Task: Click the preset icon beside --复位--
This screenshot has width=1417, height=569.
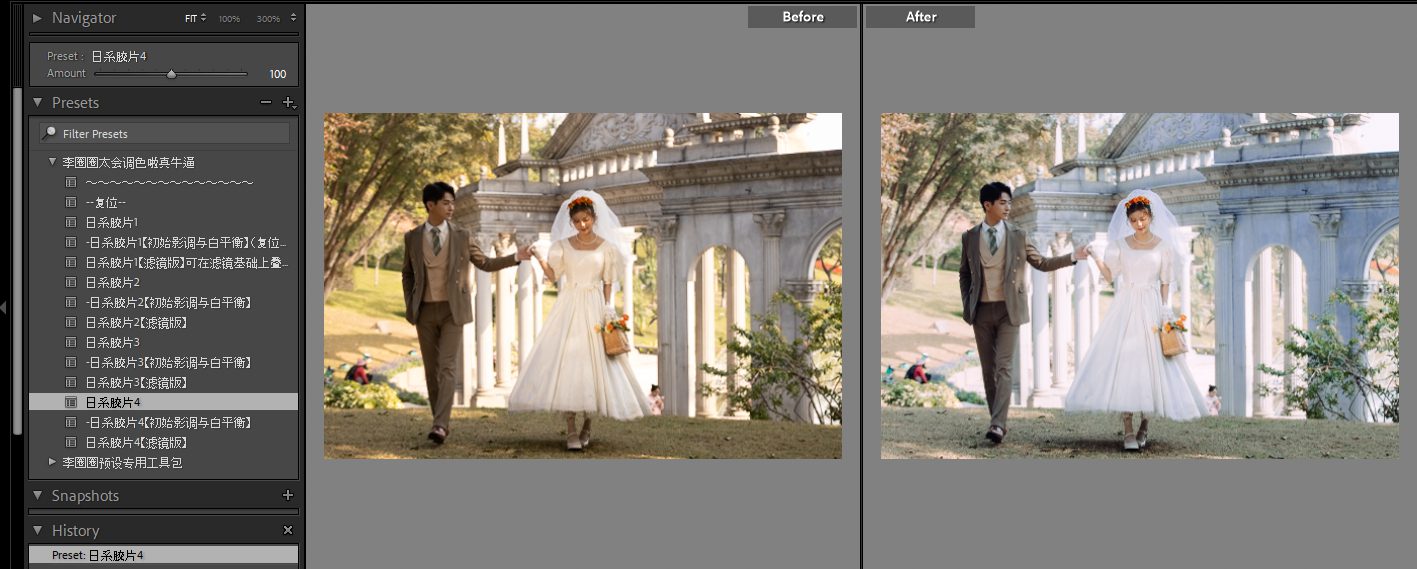Action: 71,202
